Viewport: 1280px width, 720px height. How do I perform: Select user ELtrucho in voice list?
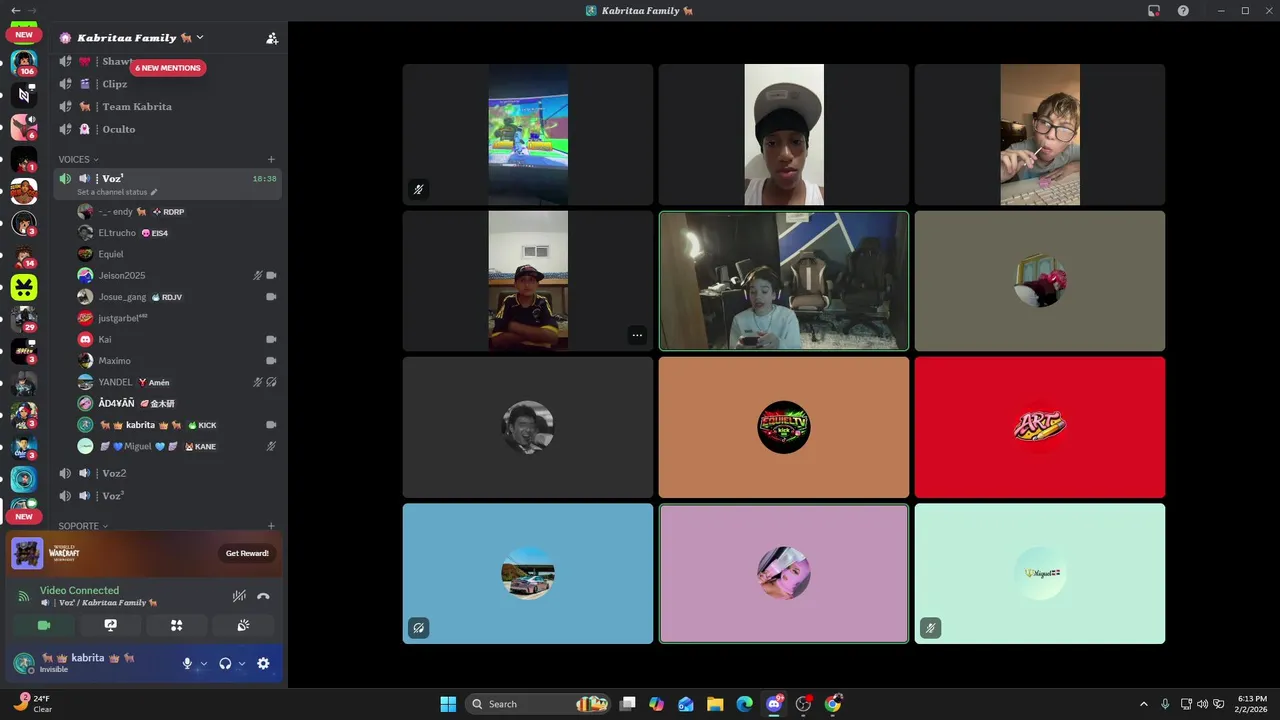click(177, 233)
